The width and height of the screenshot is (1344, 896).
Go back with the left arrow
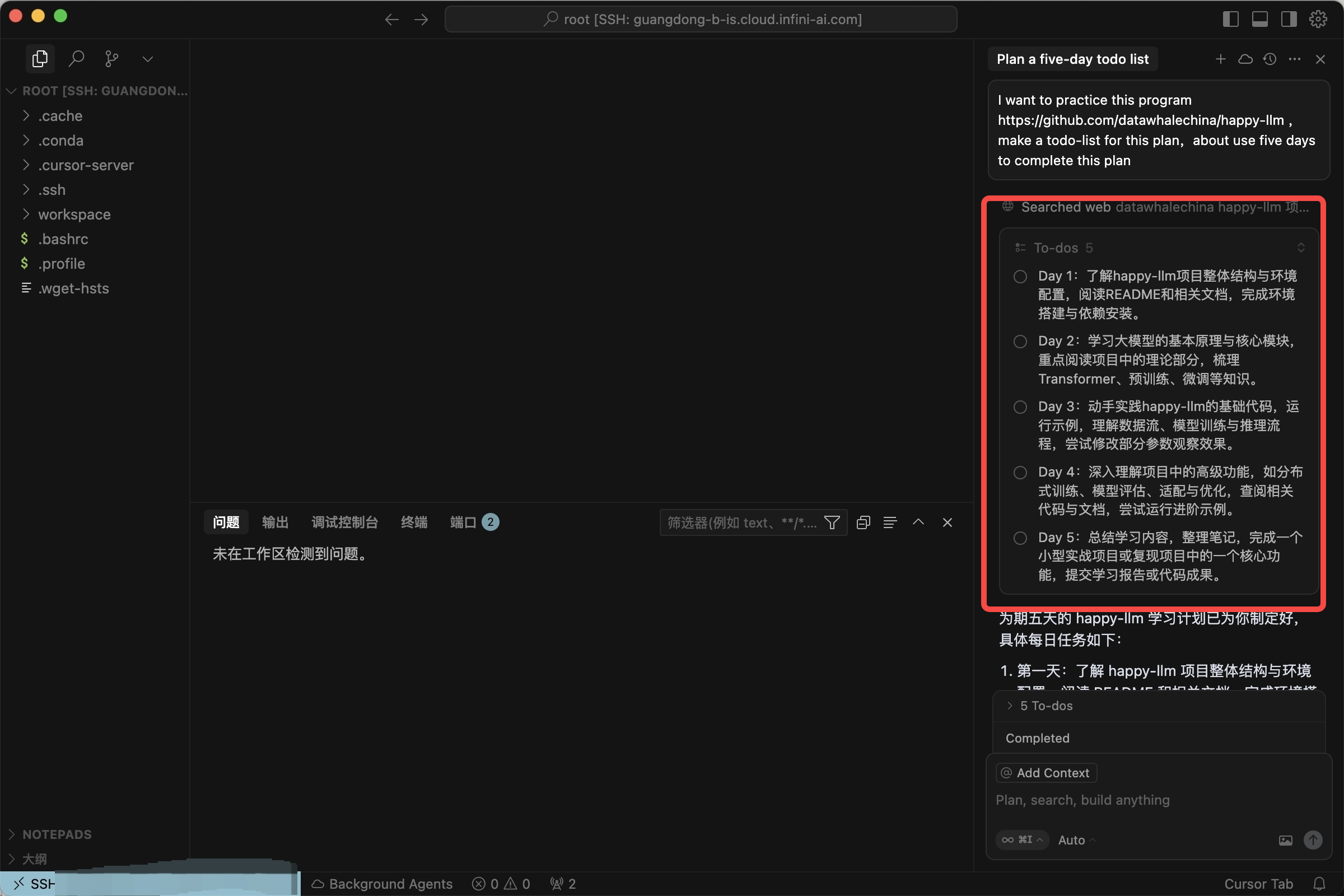[392, 20]
